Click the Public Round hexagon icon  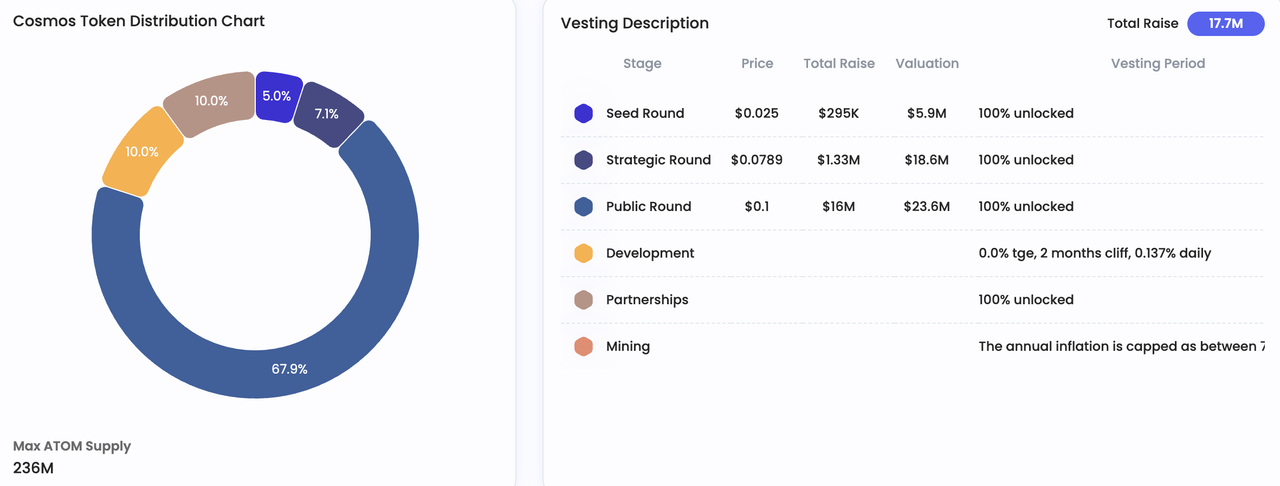point(584,207)
